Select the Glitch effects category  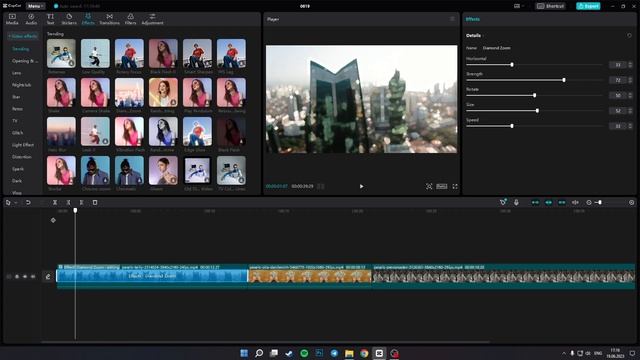click(x=18, y=133)
